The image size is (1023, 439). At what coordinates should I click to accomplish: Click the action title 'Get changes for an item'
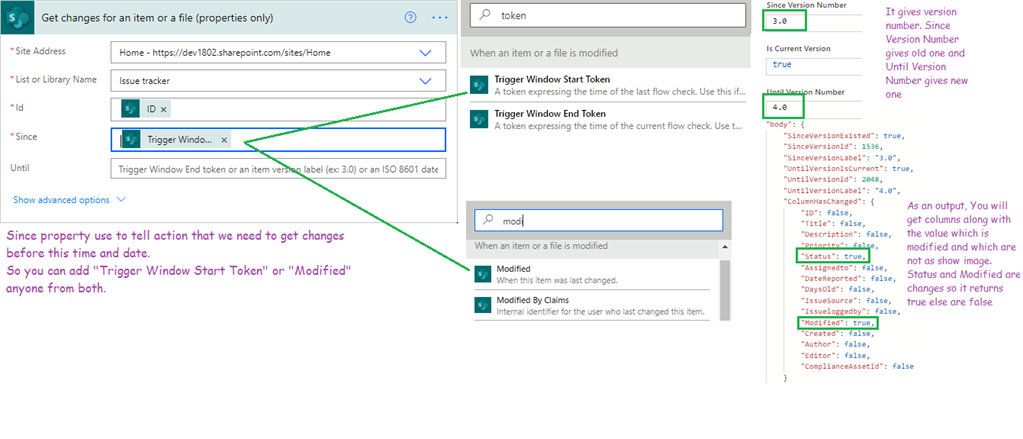tap(157, 18)
